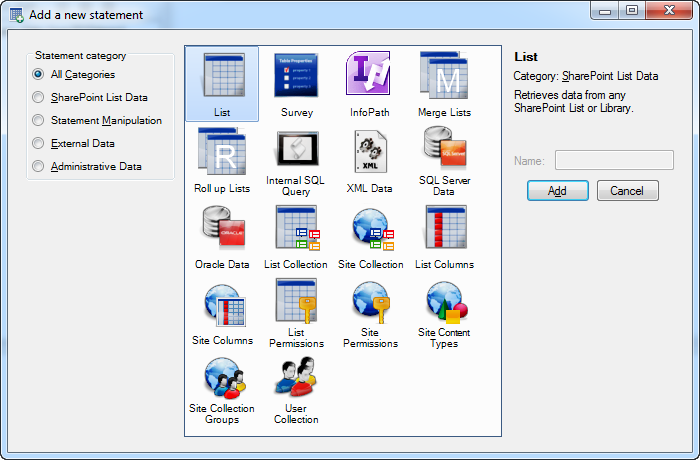Switch to External Data category
700x460 pixels.
[x=38, y=143]
